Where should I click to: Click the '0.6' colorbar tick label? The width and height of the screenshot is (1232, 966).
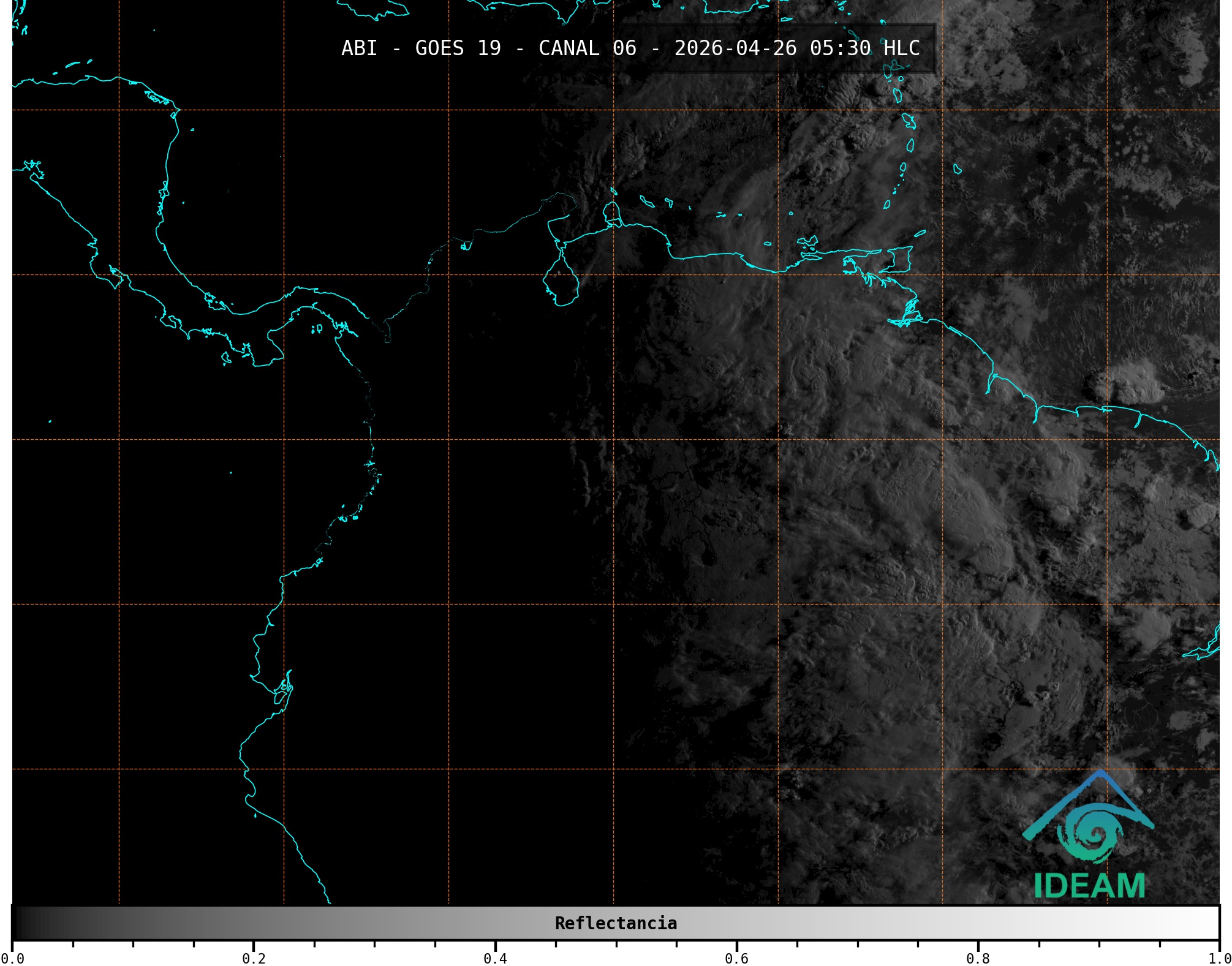pos(736,958)
